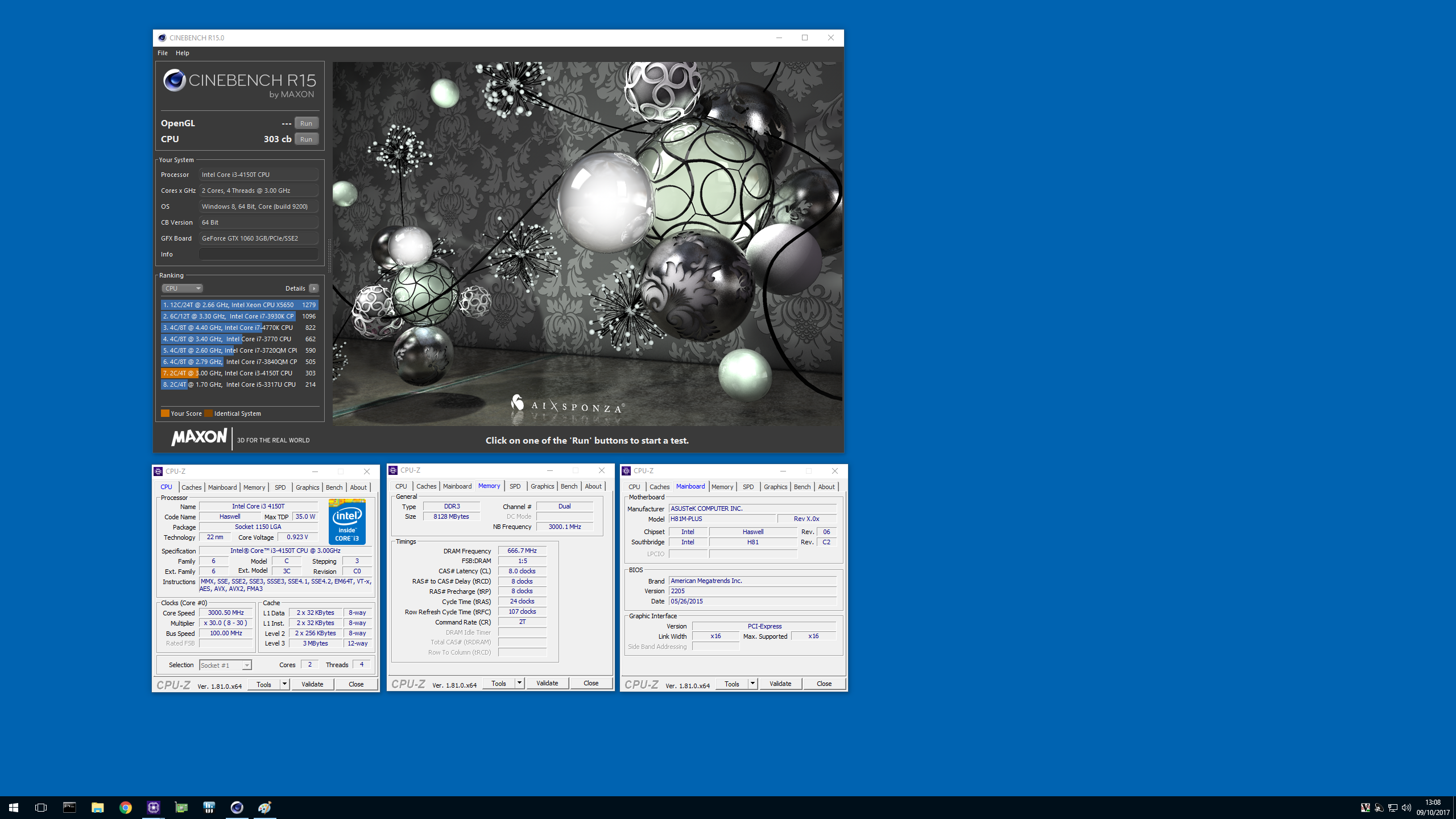Click the Identical System legend swatch

coord(209,413)
